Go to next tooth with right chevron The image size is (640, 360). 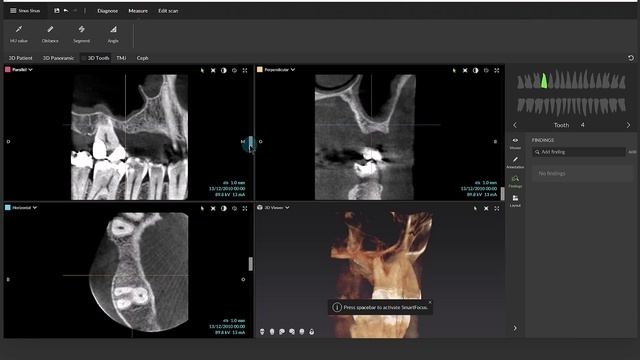628,125
